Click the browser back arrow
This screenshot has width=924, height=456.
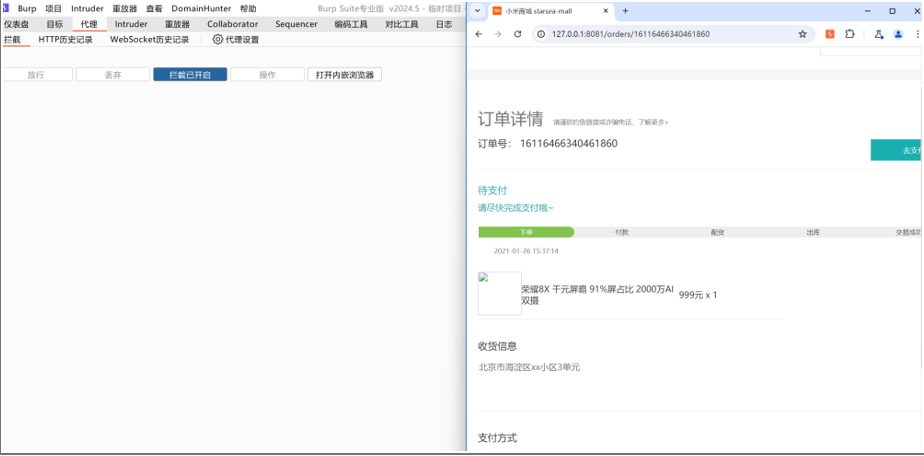(x=478, y=34)
